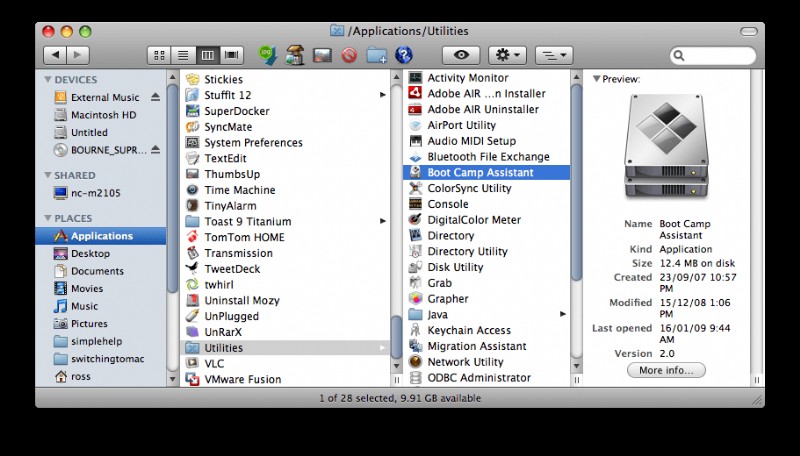Collapse the SHARED sidebar section
The image size is (800, 456).
[48, 175]
